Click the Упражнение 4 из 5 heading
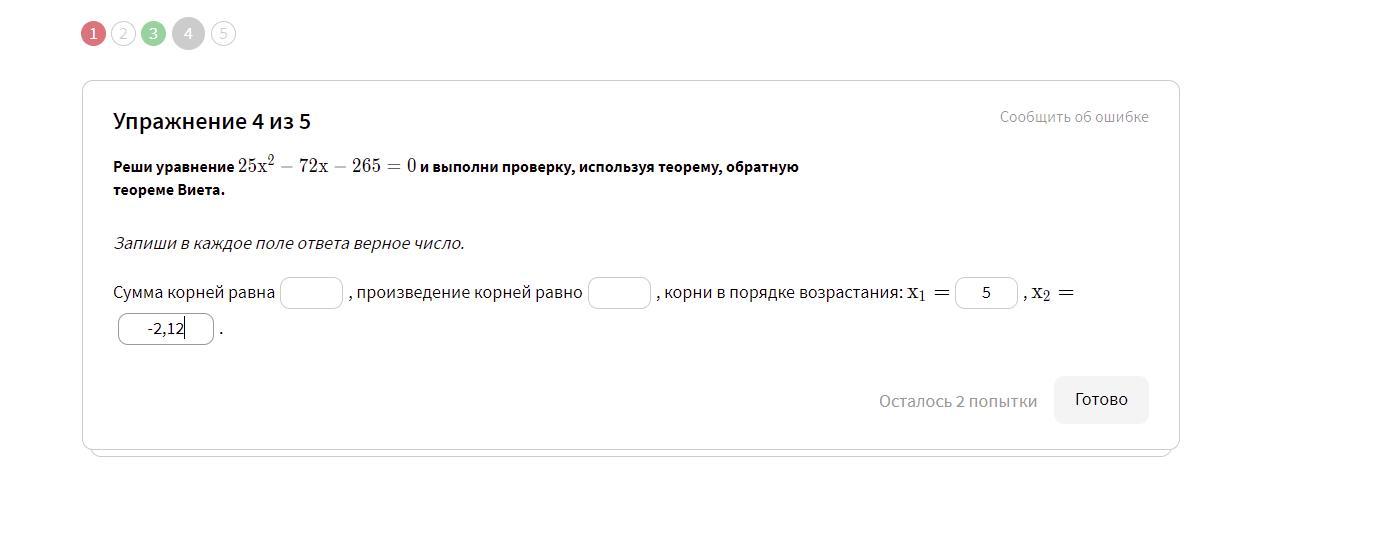Image resolution: width=1400 pixels, height=559 pixels. coord(212,122)
